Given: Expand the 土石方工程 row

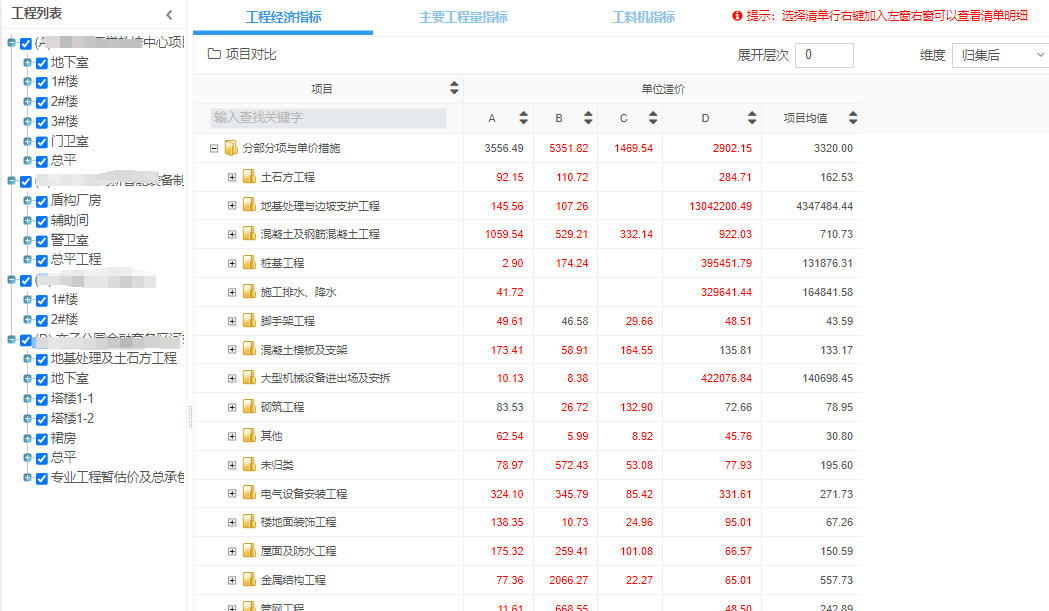Looking at the screenshot, I should point(231,177).
